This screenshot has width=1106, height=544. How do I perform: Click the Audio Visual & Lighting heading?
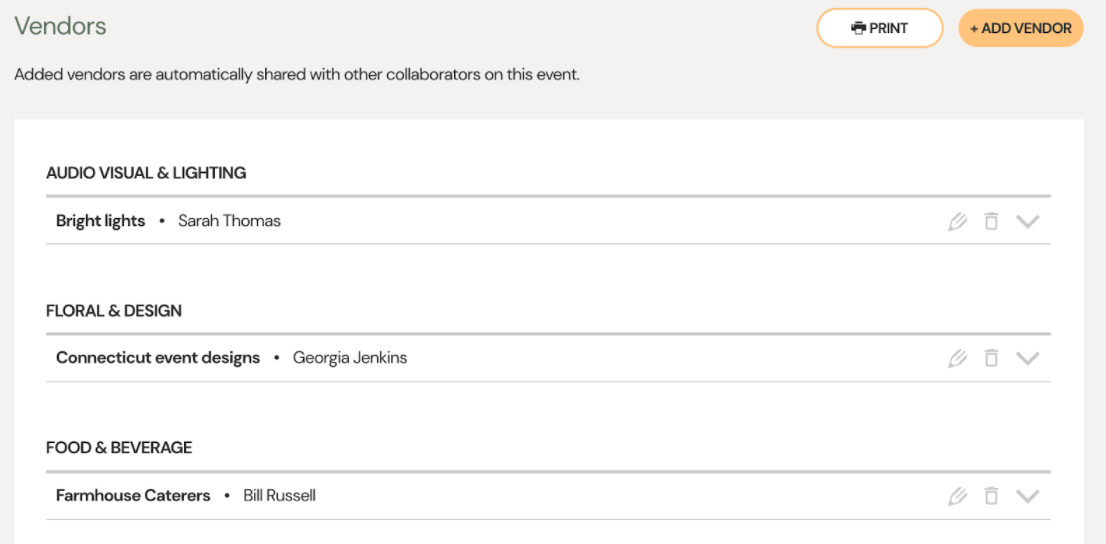[146, 173]
